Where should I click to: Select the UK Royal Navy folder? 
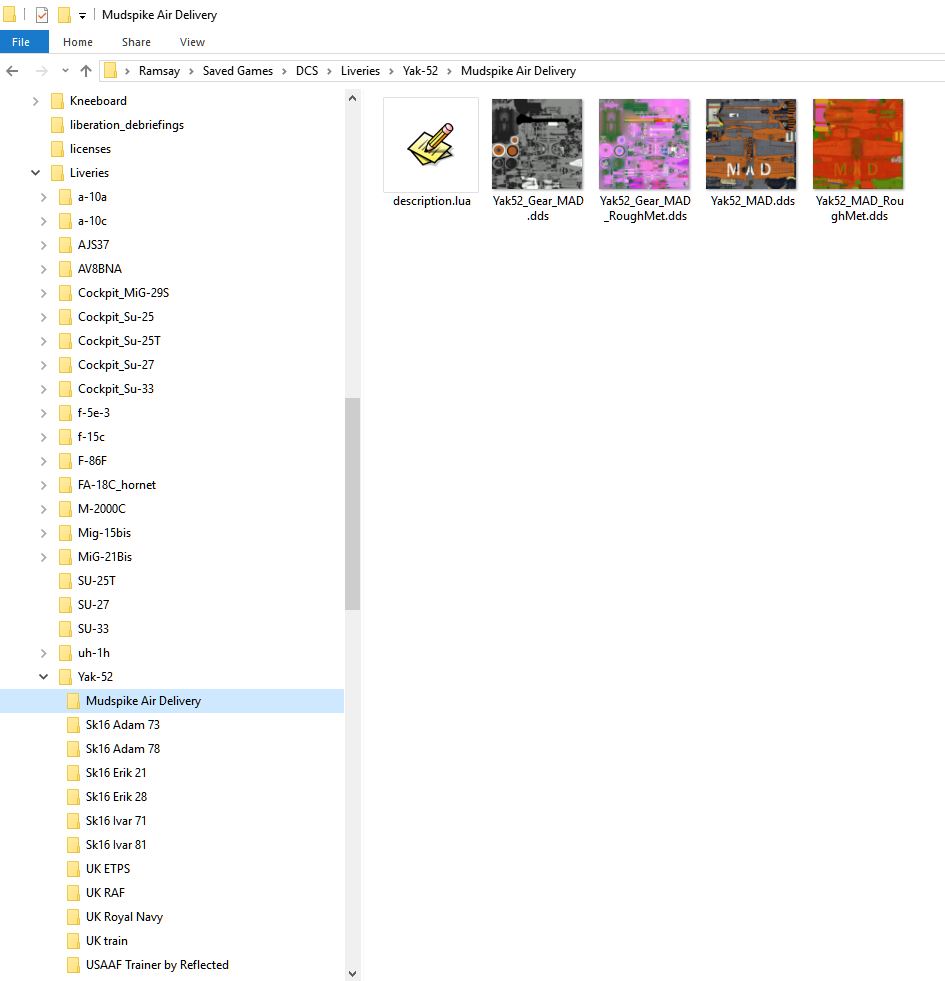coord(124,917)
